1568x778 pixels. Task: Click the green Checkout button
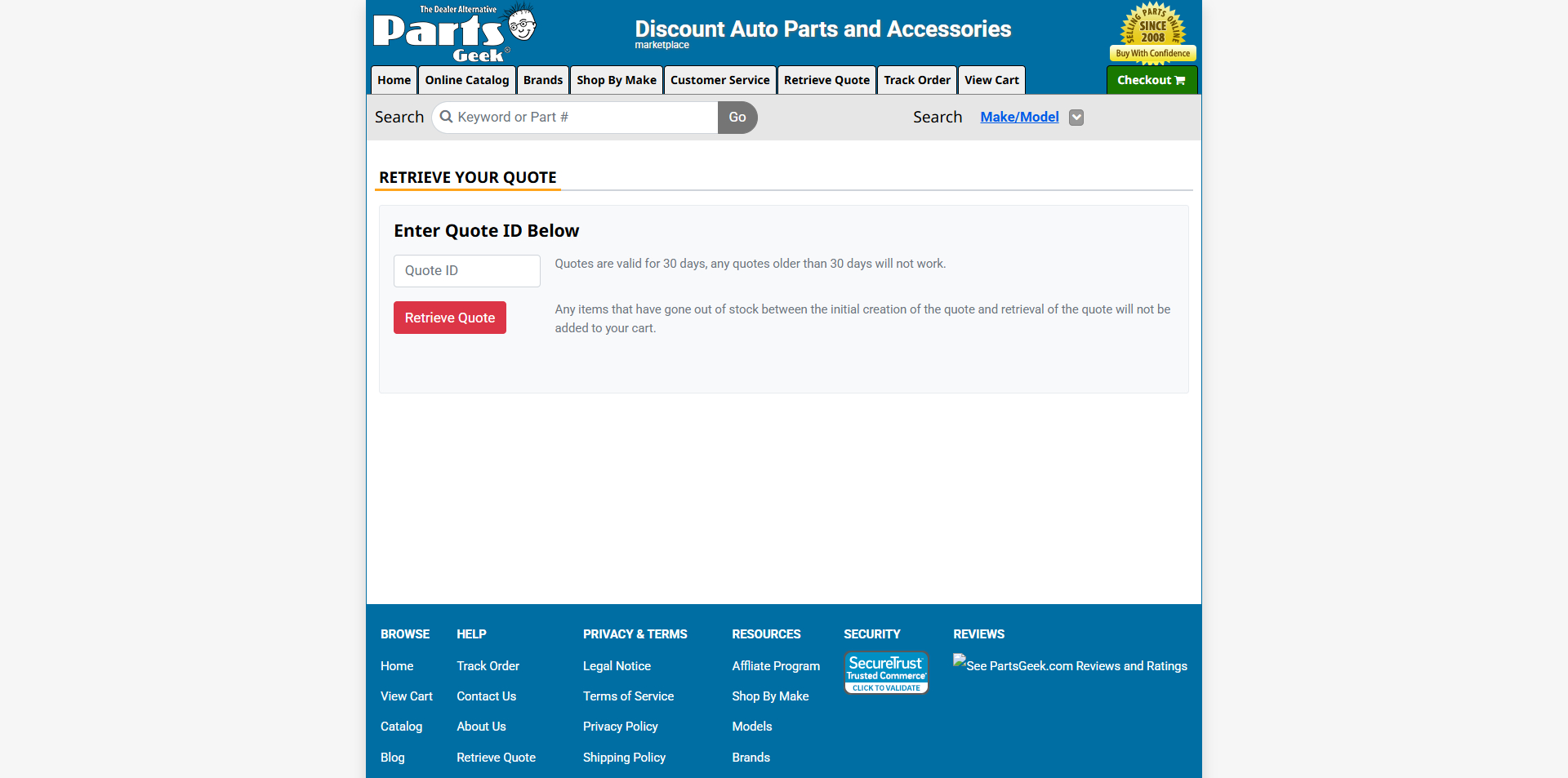click(x=1151, y=80)
